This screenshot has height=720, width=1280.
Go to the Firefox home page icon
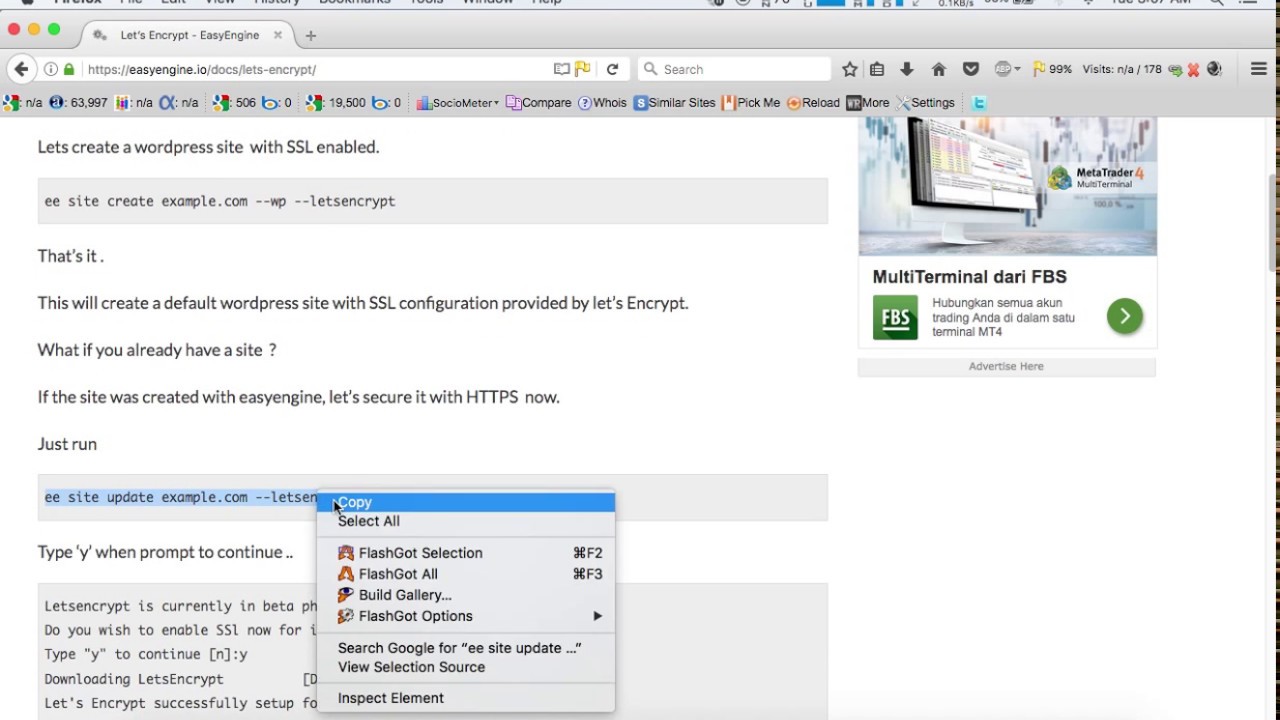[x=939, y=69]
